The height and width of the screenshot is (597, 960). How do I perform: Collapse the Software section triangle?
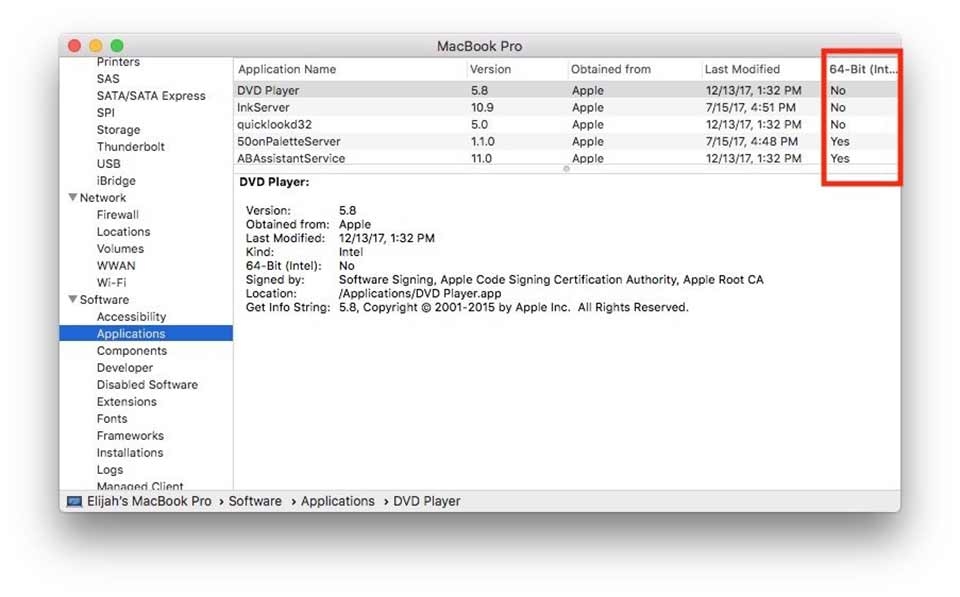[73, 299]
